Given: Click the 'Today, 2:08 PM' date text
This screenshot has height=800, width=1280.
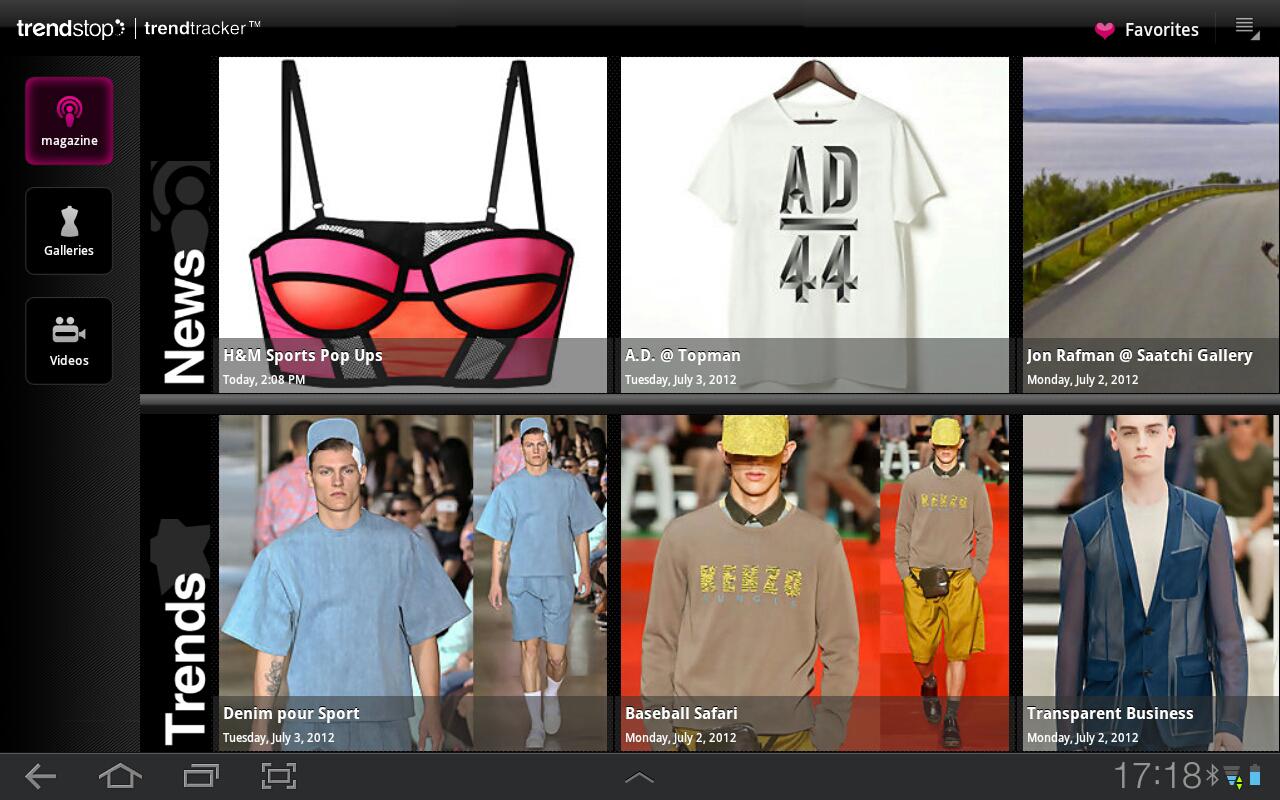Looking at the screenshot, I should [264, 380].
